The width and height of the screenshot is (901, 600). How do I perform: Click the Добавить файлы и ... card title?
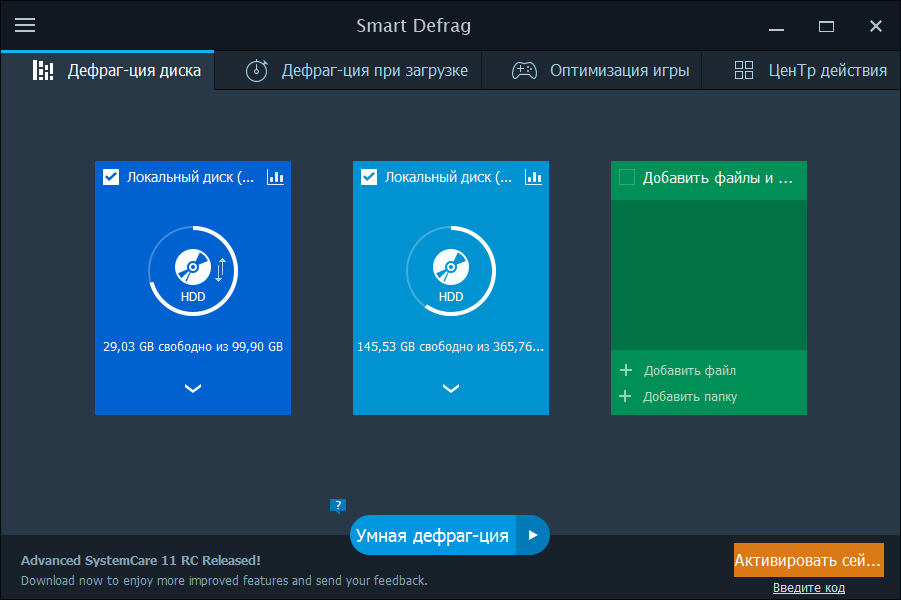(x=718, y=178)
